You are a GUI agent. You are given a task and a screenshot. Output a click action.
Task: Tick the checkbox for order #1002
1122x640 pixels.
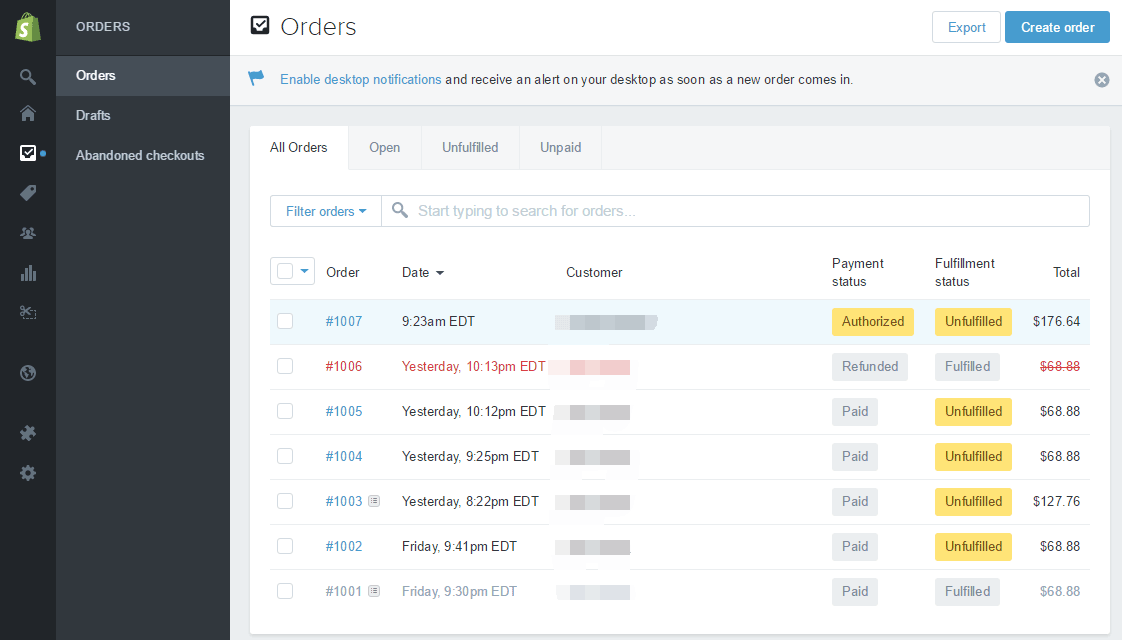(285, 546)
